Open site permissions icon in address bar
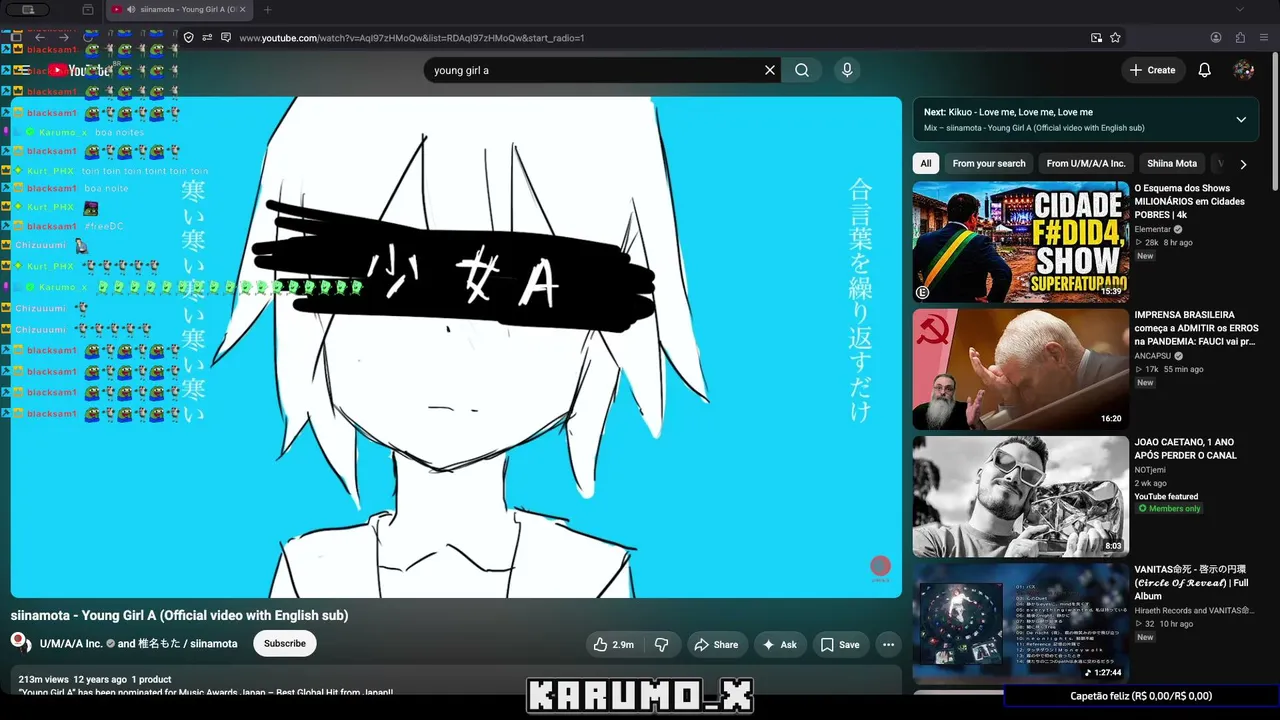 (207, 38)
